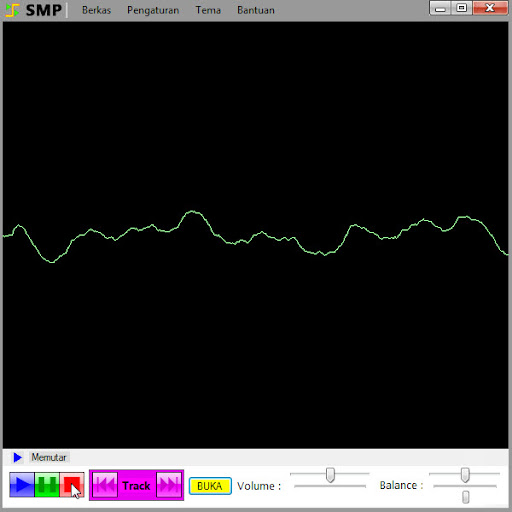This screenshot has height=512, width=512.
Task: Open the Bantuan menu
Action: [256, 10]
